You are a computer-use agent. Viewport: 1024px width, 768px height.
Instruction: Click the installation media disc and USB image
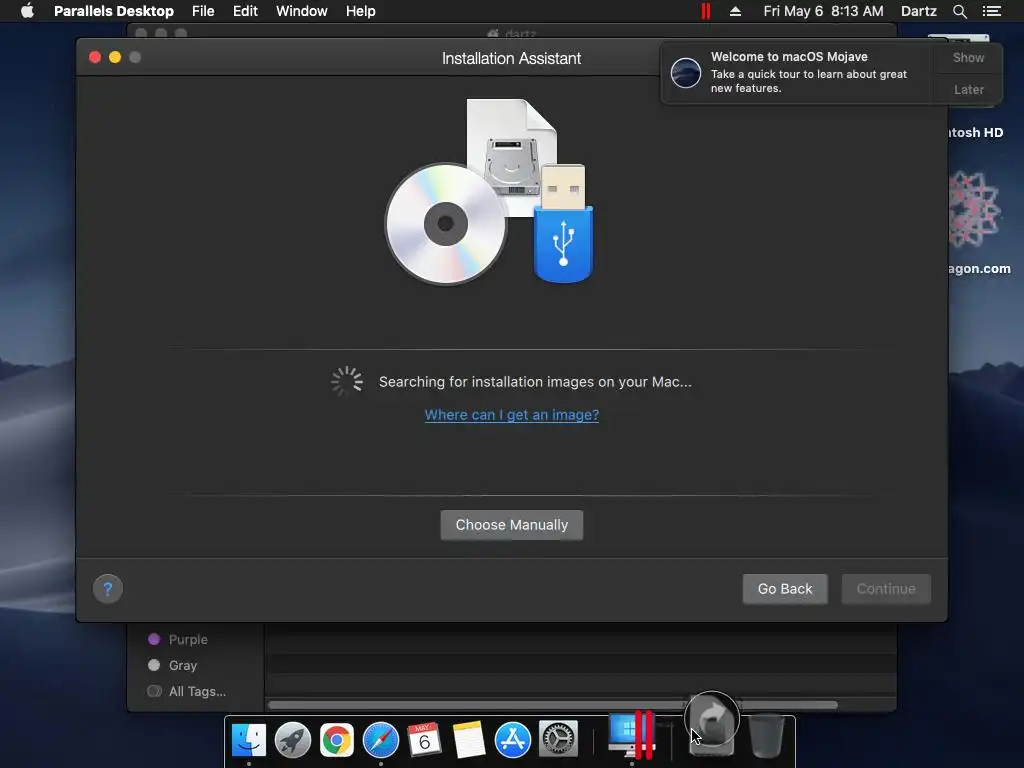point(490,191)
